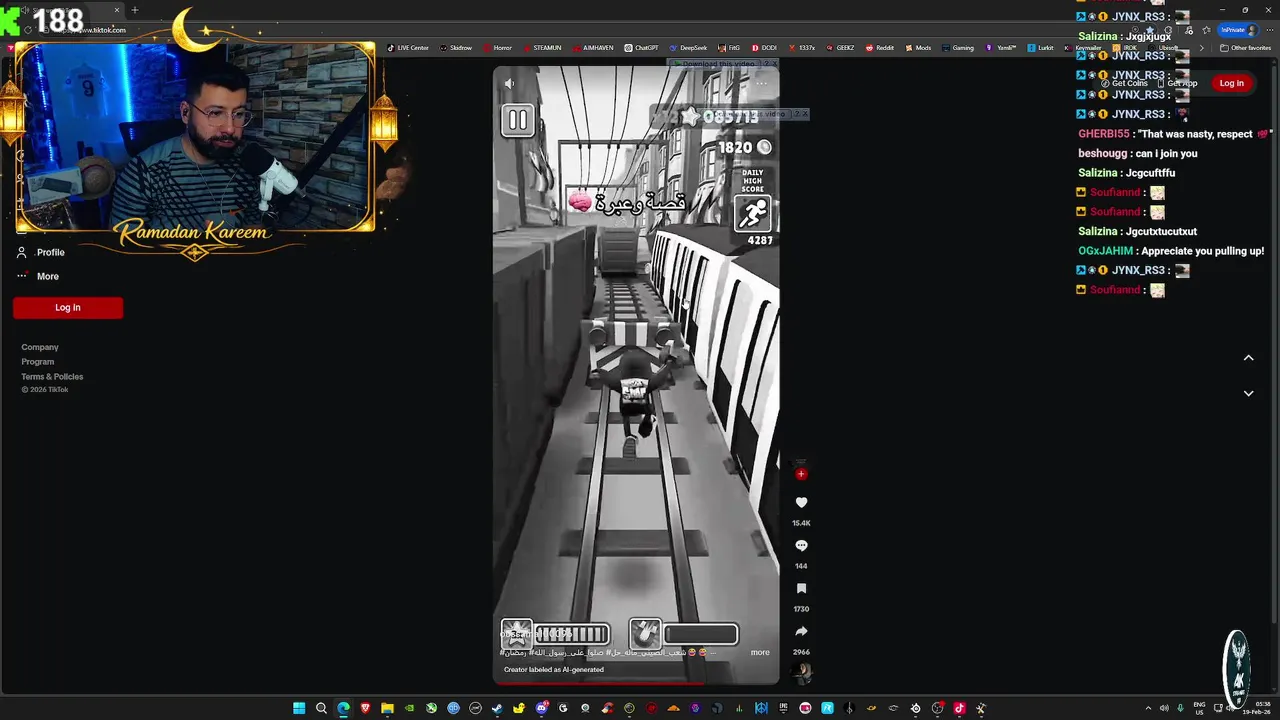The width and height of the screenshot is (1280, 720).
Task: Open Windows Search from the taskbar
Action: coord(321,708)
